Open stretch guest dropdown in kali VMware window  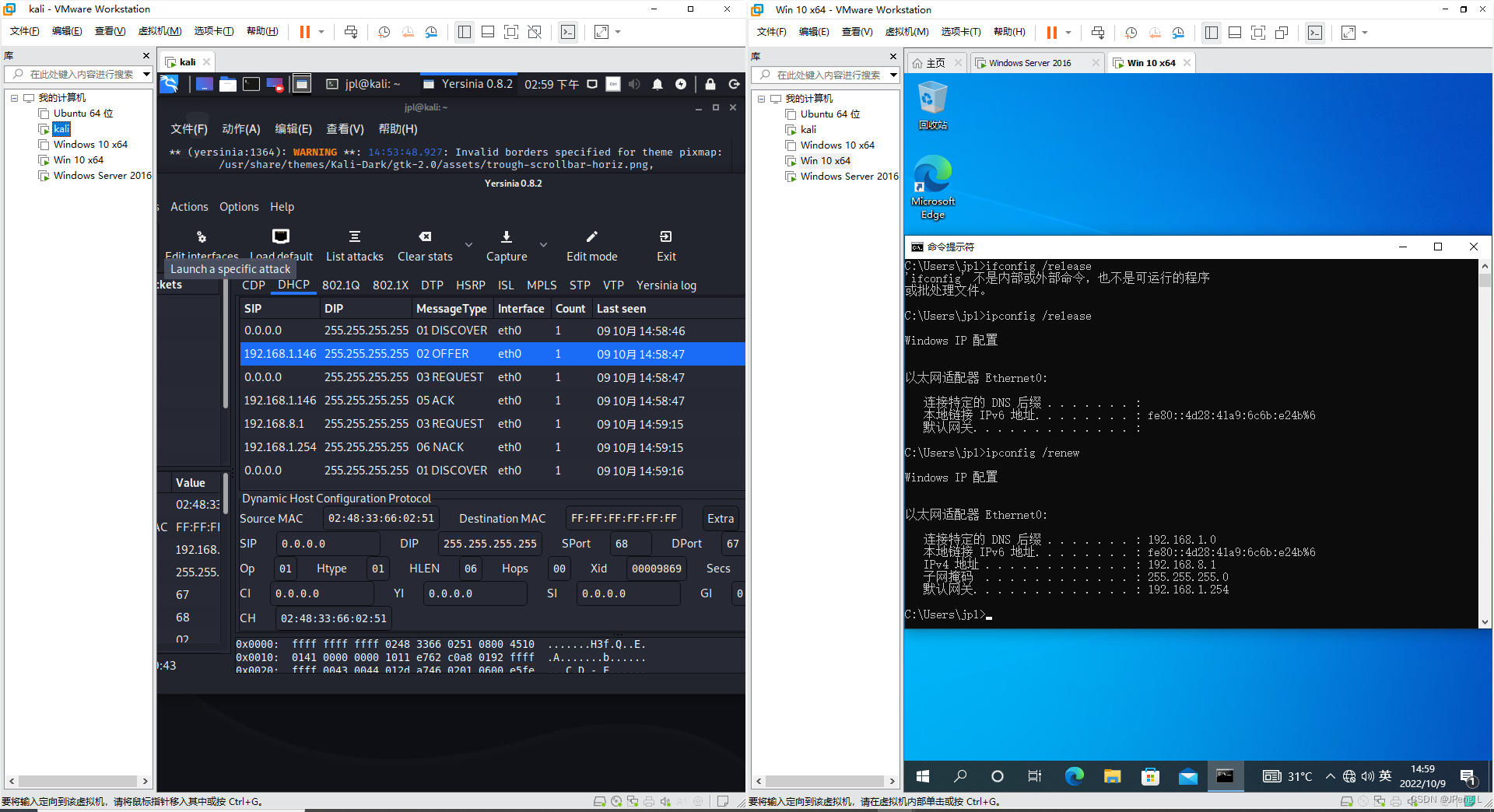tap(618, 32)
